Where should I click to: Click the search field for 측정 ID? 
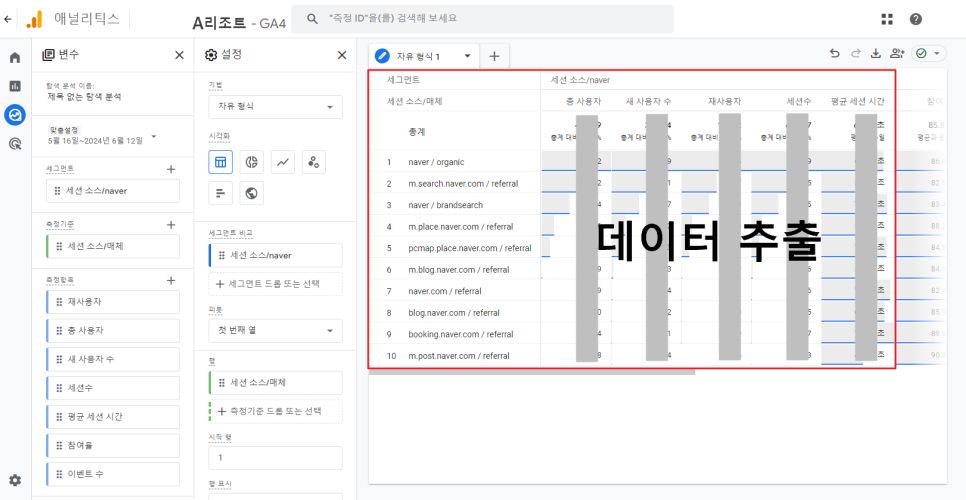click(x=482, y=19)
